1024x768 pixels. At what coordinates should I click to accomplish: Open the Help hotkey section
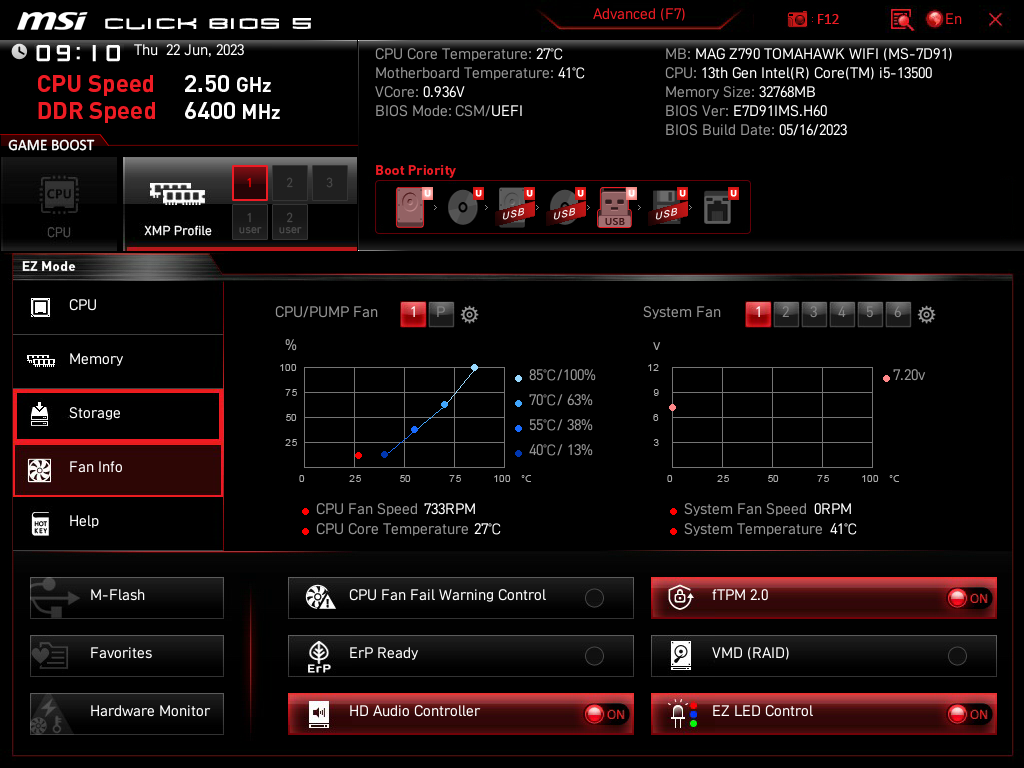point(118,522)
